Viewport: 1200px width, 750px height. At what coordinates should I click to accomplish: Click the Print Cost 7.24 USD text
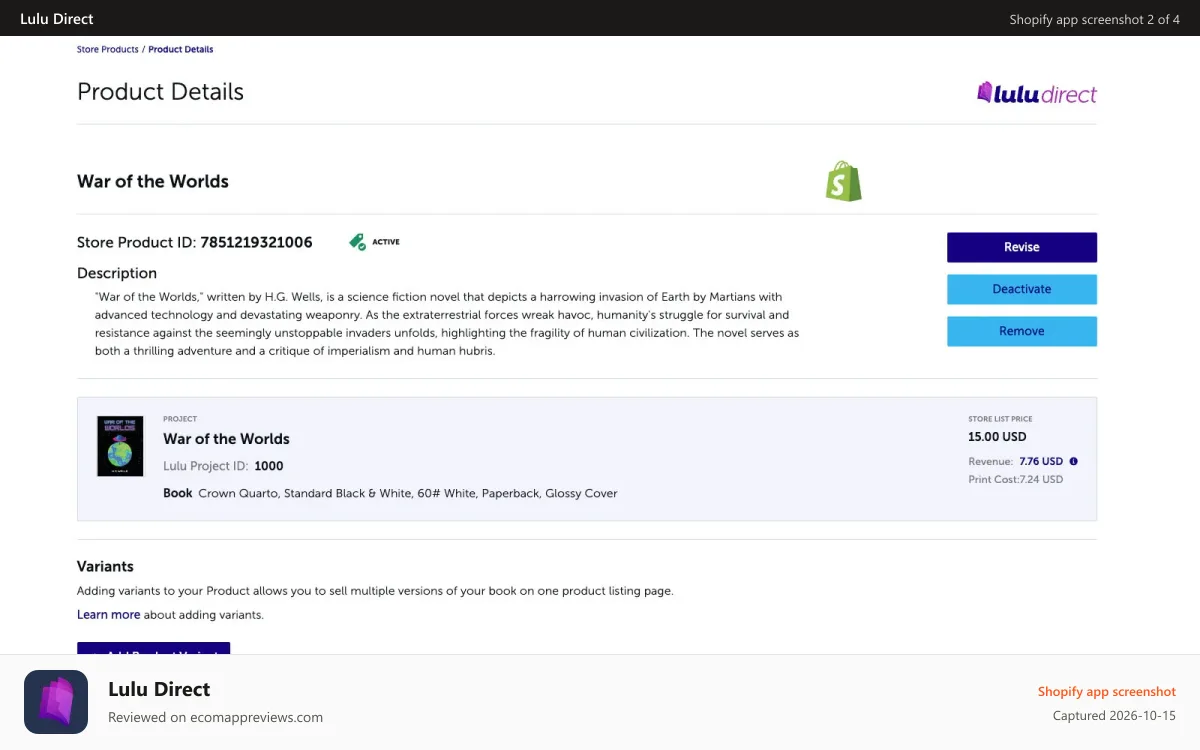1016,480
